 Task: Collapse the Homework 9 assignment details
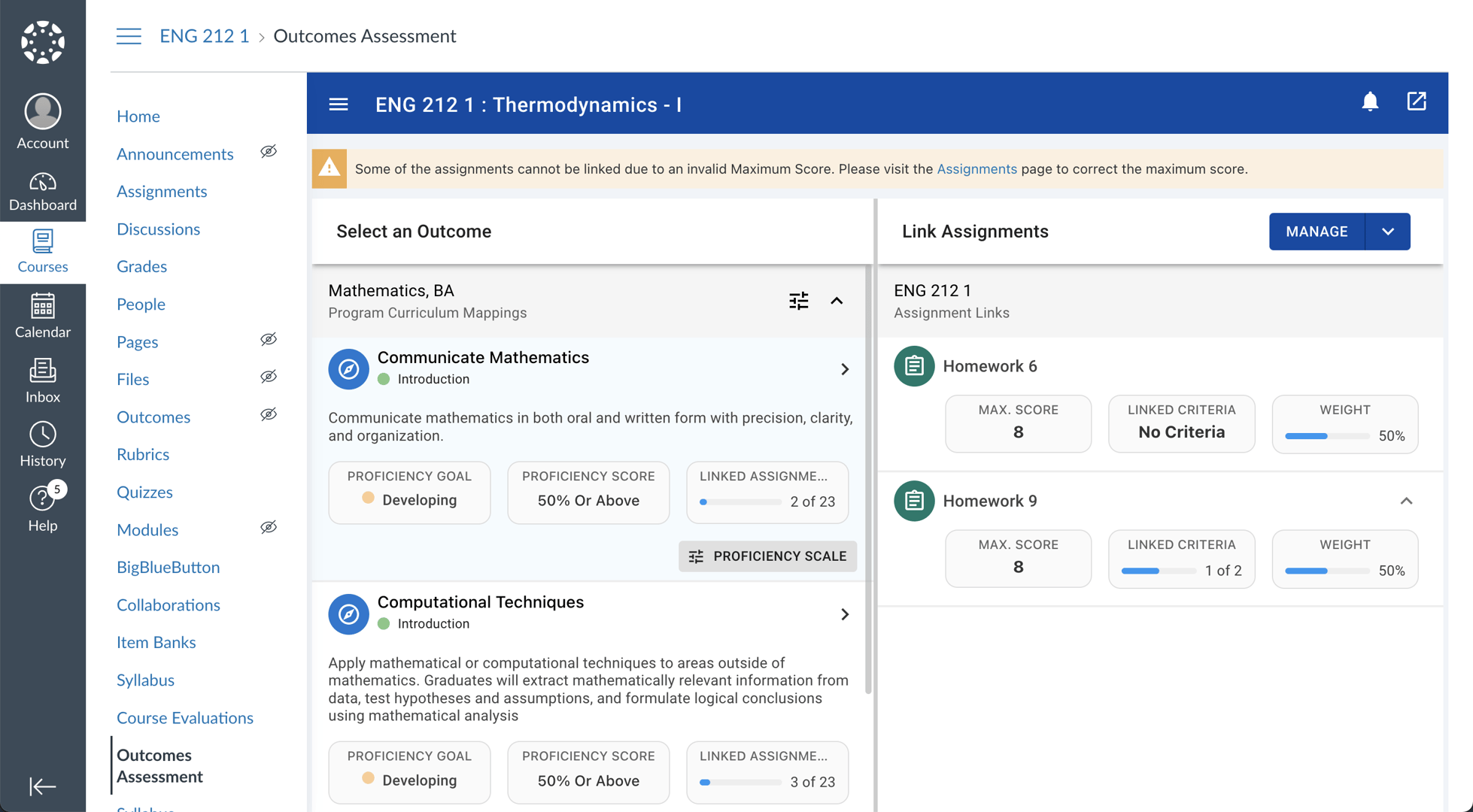tap(1407, 501)
